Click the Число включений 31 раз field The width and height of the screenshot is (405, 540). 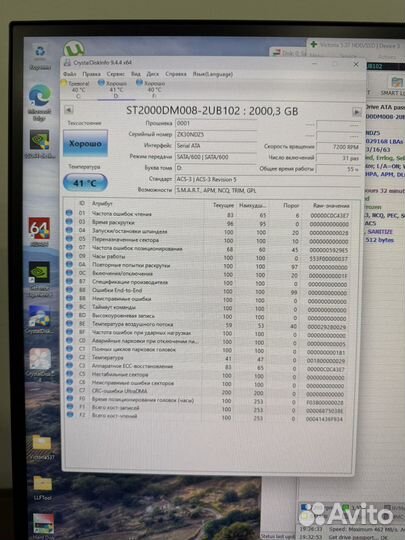tap(339, 158)
